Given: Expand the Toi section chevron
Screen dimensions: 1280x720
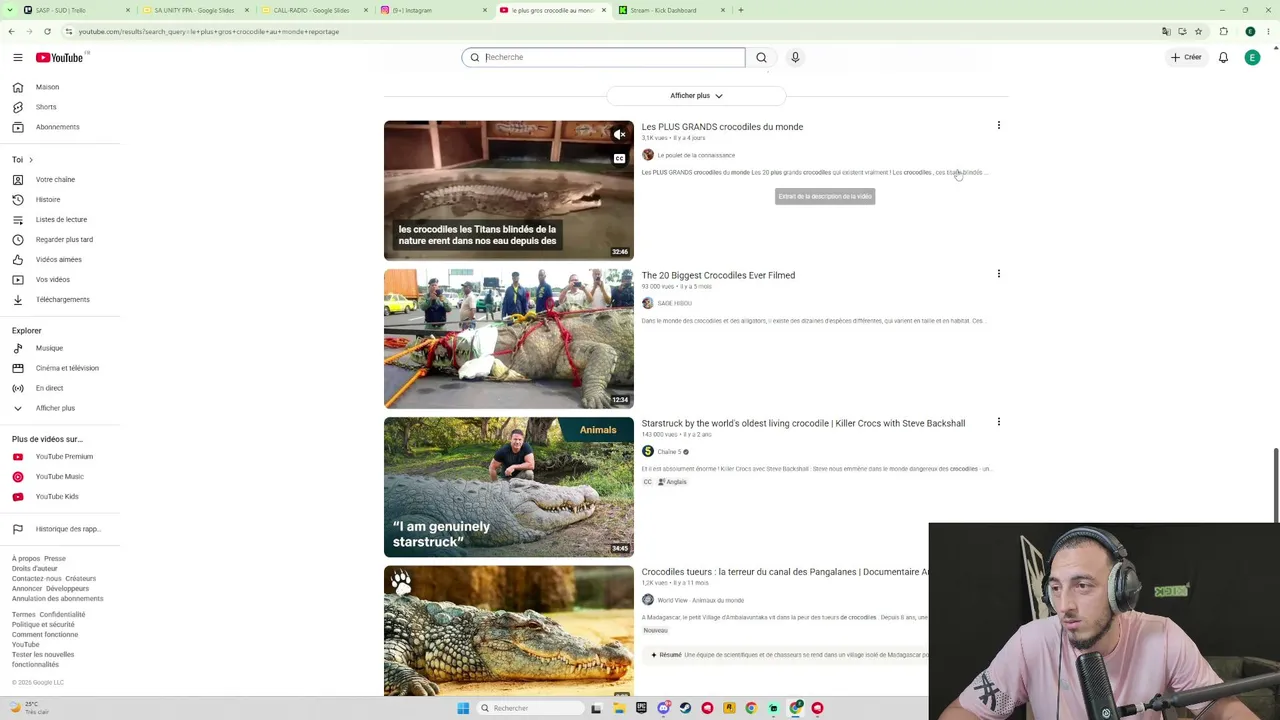Looking at the screenshot, I should 30,160.
